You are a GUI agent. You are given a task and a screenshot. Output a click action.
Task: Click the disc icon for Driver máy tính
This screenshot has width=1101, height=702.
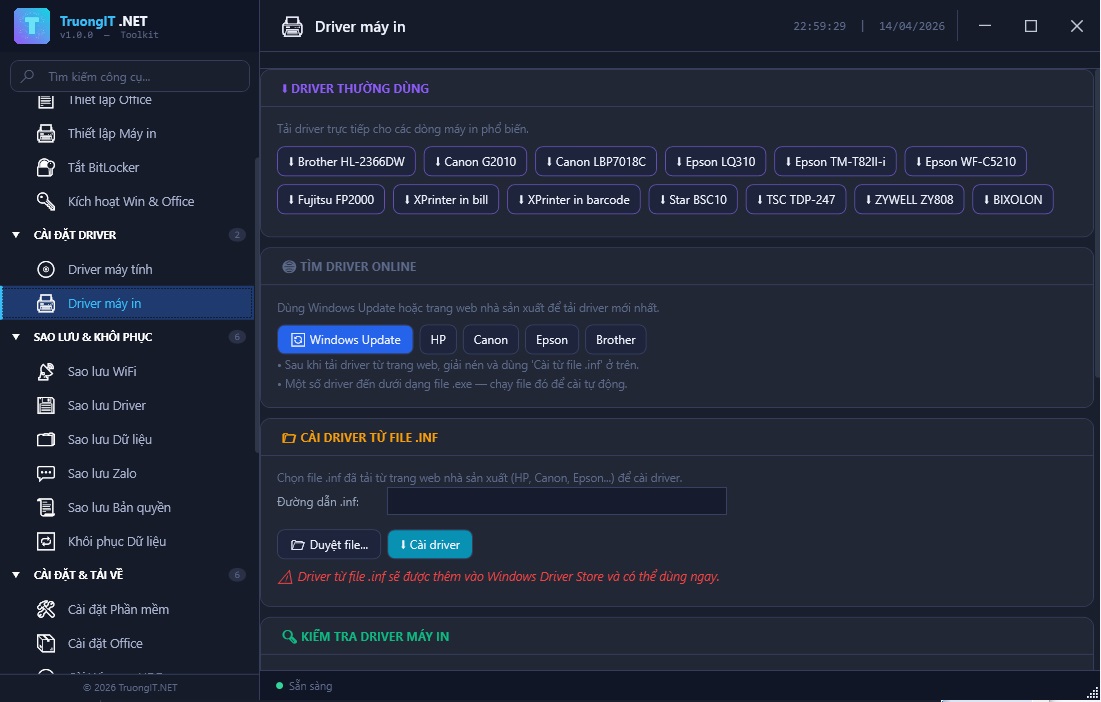point(46,269)
